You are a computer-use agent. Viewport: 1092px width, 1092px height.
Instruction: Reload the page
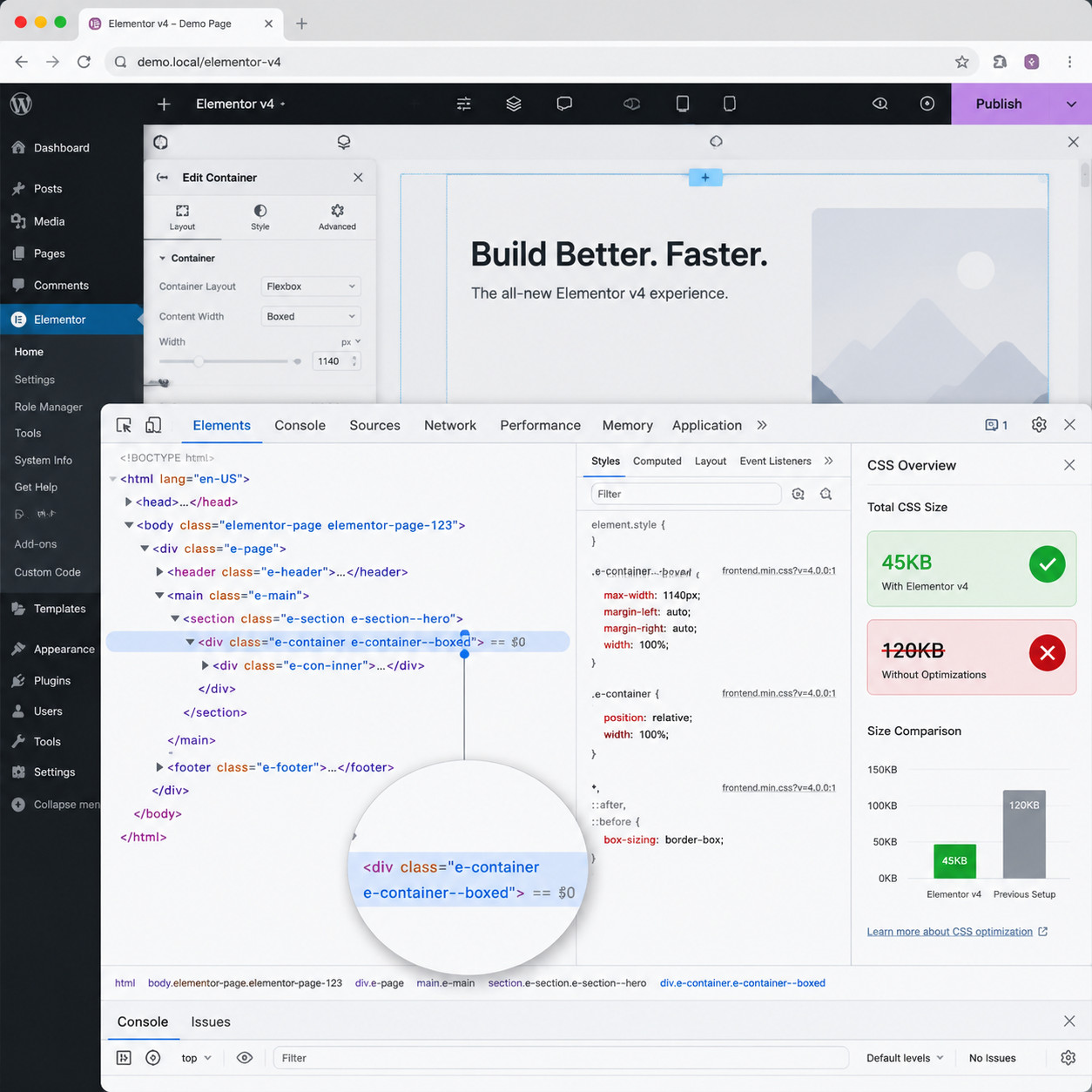click(x=84, y=62)
